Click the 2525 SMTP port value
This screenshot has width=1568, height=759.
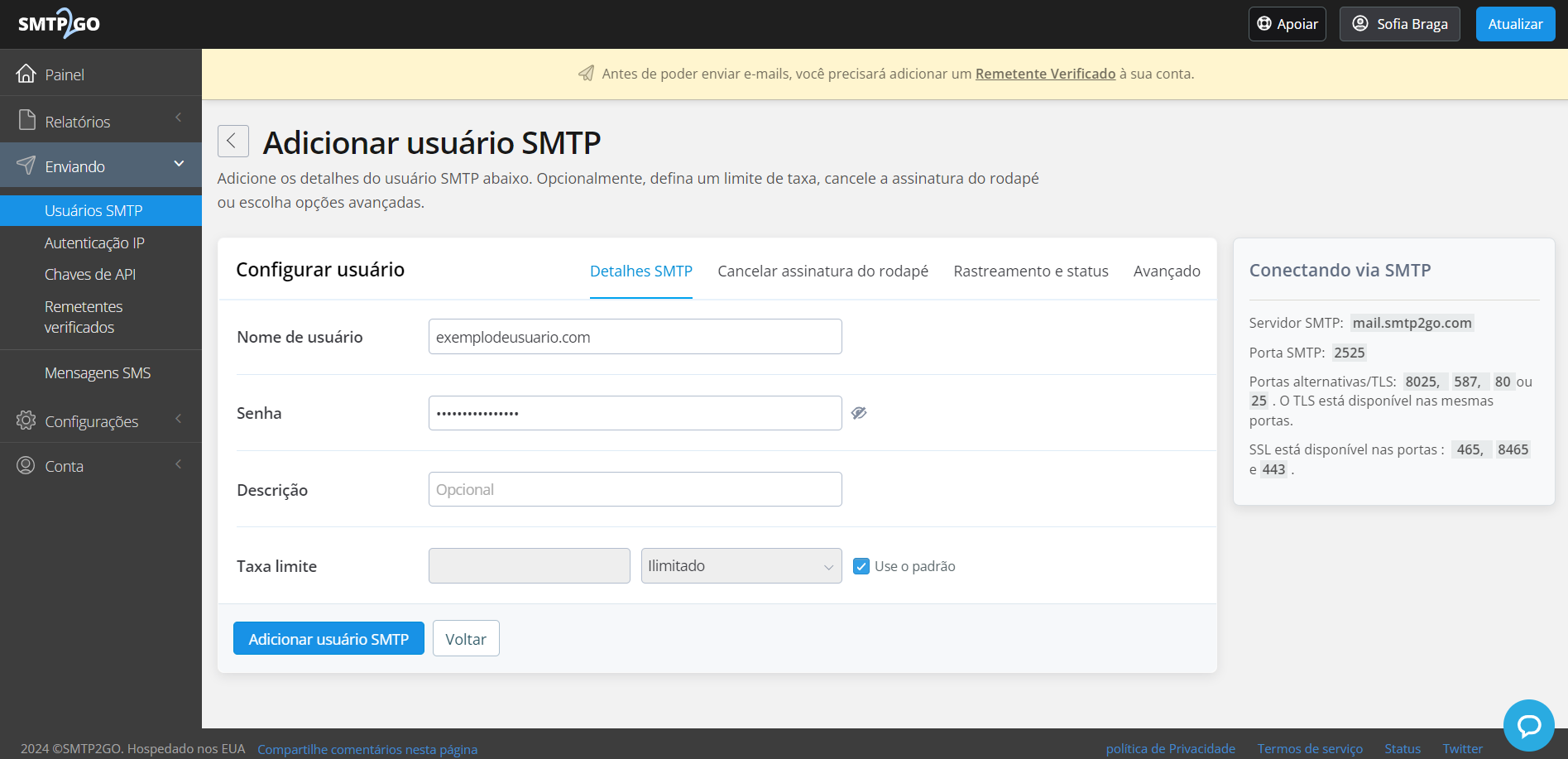point(1349,353)
